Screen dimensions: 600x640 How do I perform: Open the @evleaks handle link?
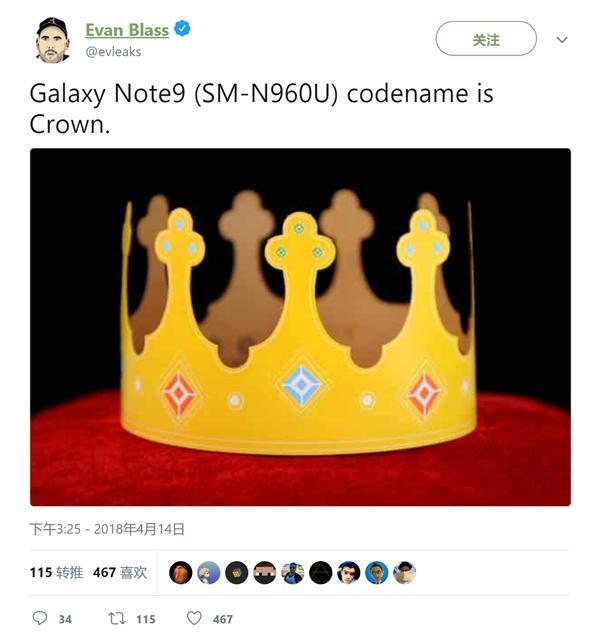coord(113,52)
